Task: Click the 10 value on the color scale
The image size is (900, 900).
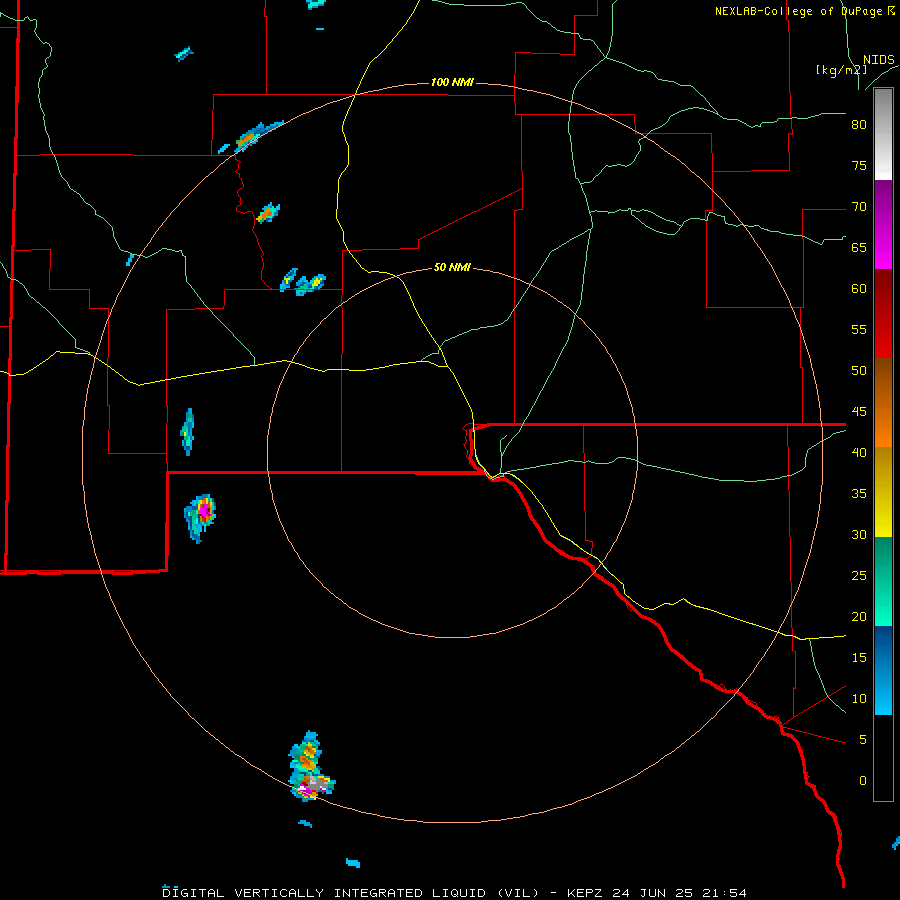Action: (859, 699)
